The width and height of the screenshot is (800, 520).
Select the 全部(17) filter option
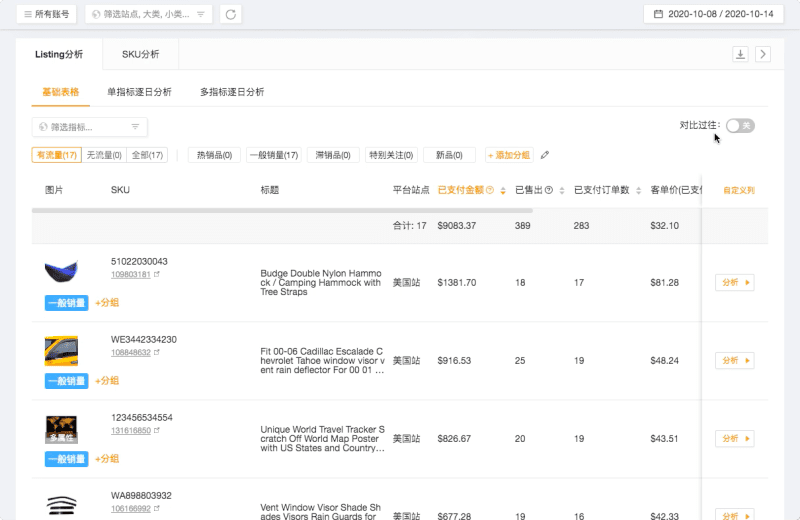tap(147, 155)
